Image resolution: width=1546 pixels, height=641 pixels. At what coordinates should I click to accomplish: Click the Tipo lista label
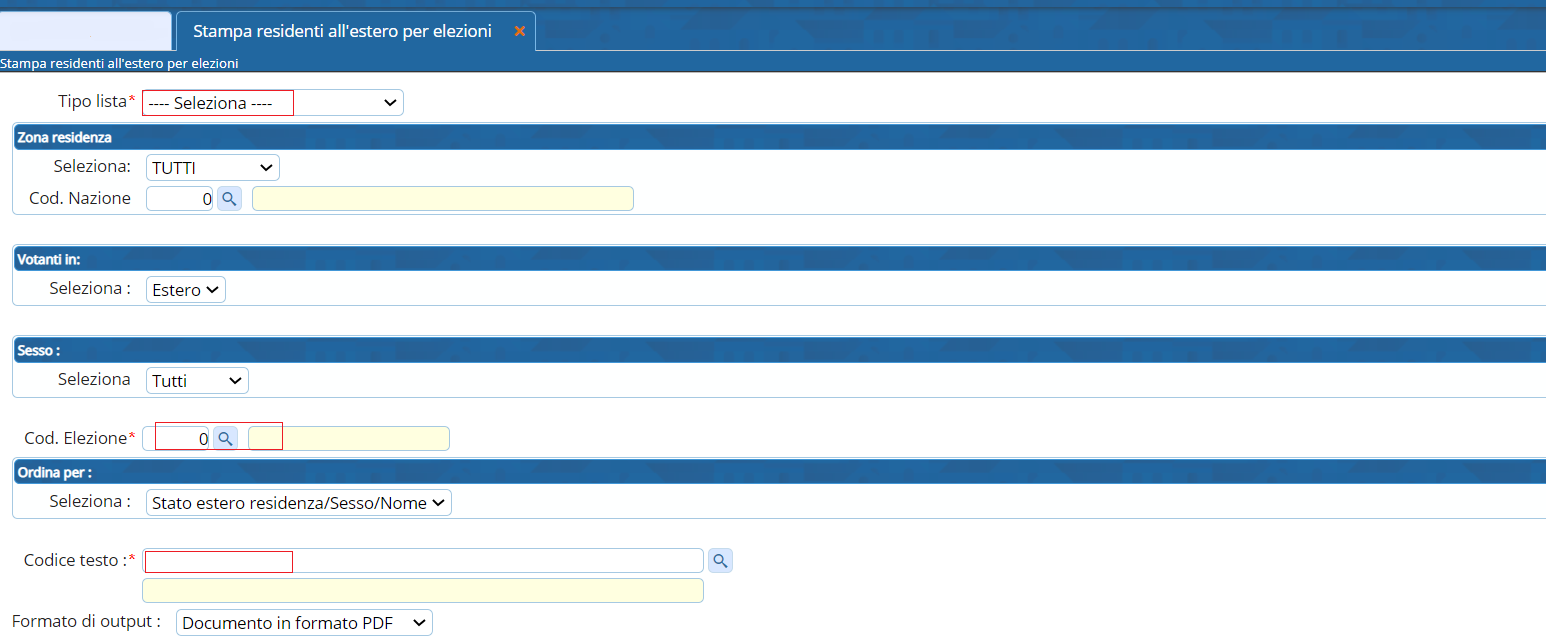point(96,101)
